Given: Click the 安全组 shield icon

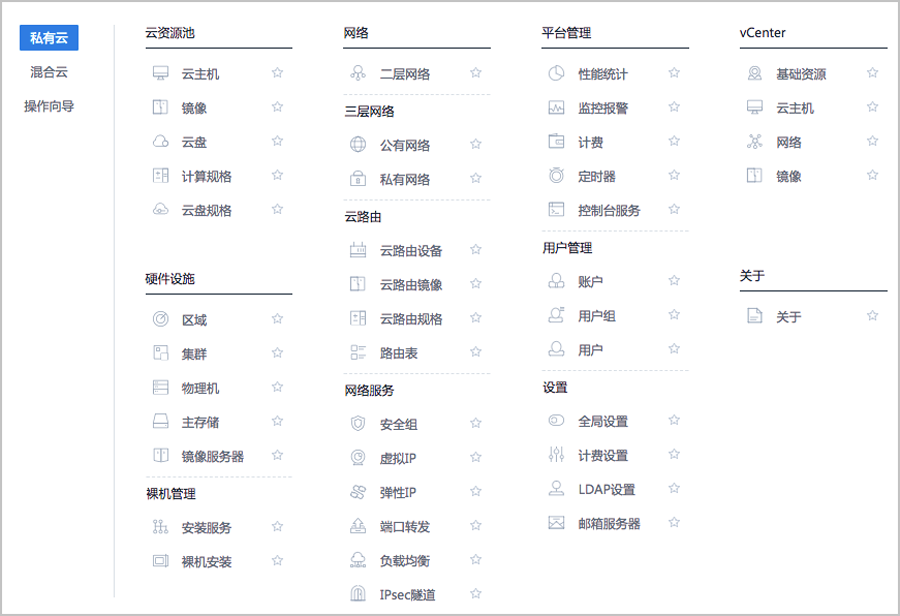Looking at the screenshot, I should 358,424.
